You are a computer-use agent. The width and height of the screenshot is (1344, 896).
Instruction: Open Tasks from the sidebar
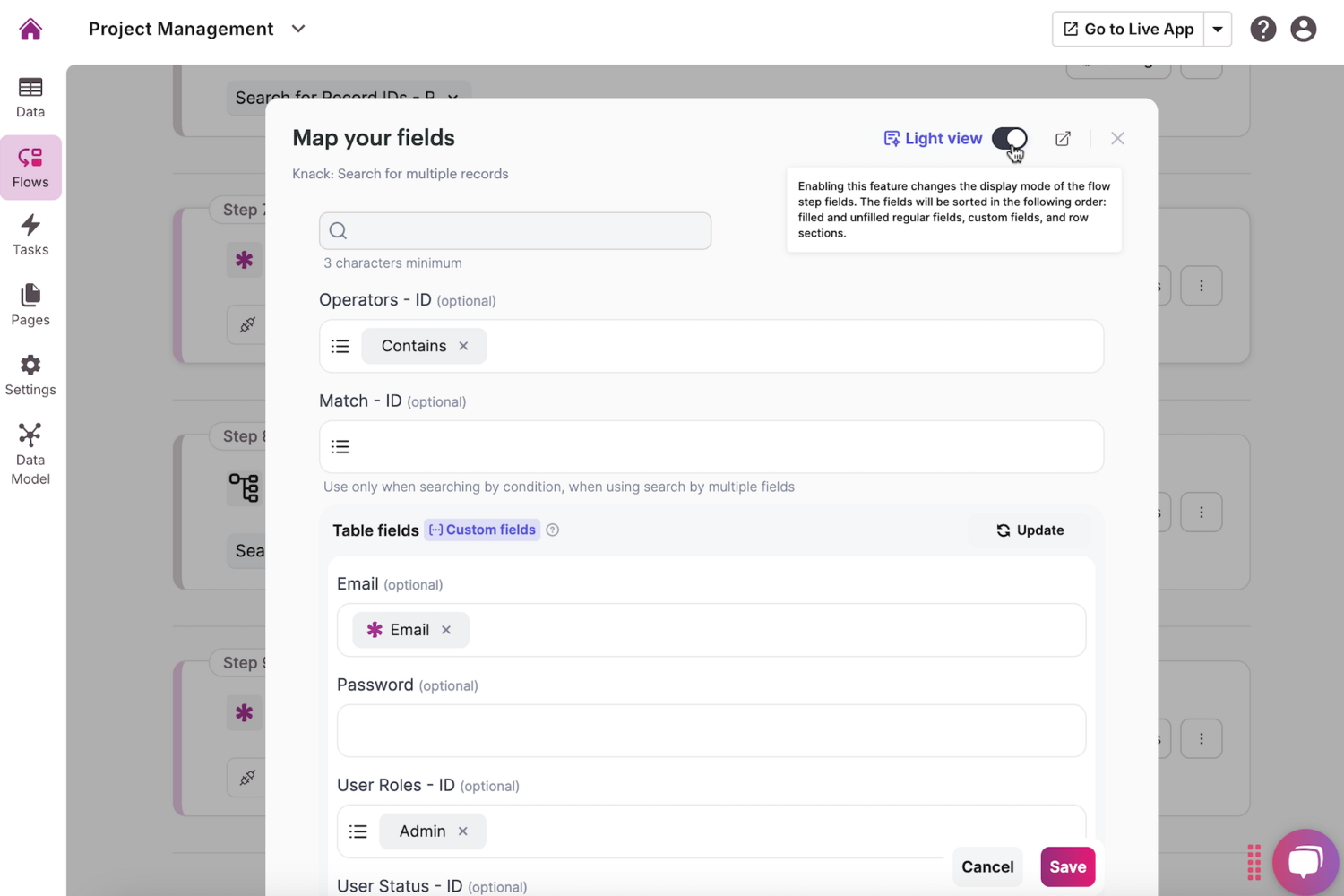pyautogui.click(x=30, y=235)
